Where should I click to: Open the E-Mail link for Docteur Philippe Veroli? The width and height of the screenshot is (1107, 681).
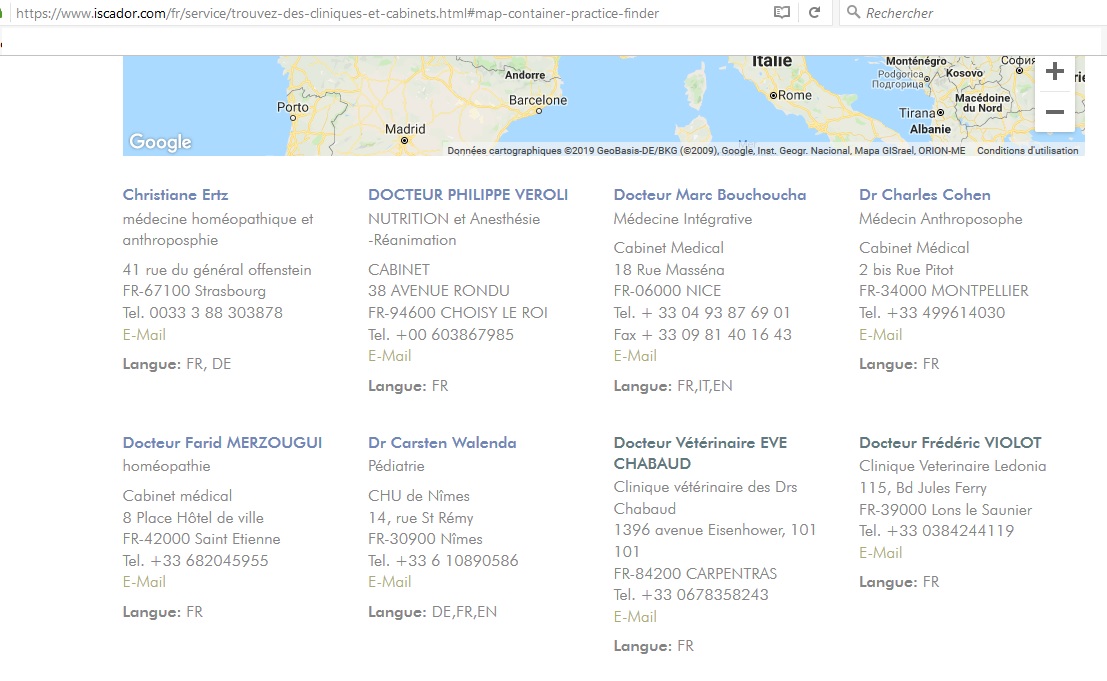389,356
